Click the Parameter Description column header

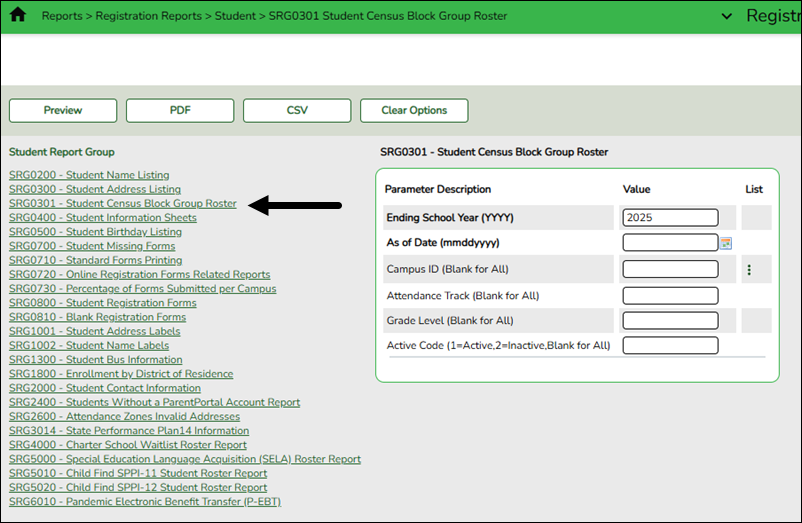tap(438, 189)
